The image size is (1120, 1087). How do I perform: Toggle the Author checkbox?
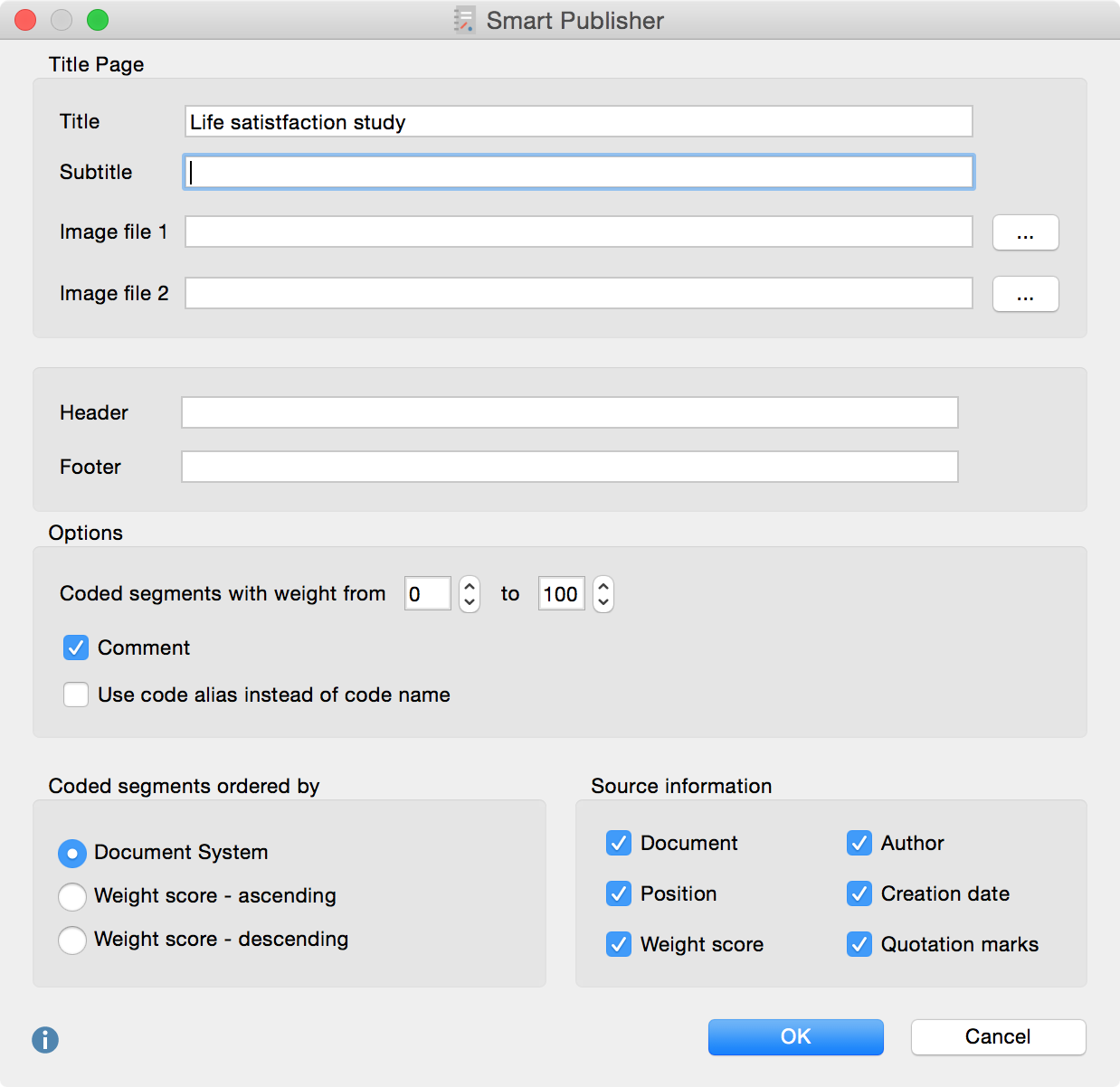pos(859,843)
